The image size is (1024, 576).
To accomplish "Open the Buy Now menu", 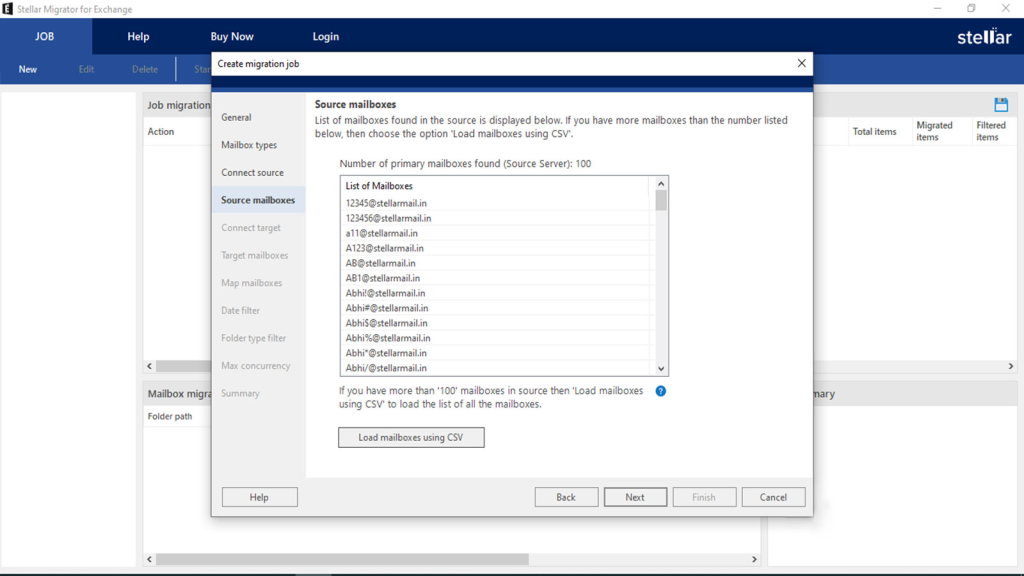I will click(x=232, y=37).
